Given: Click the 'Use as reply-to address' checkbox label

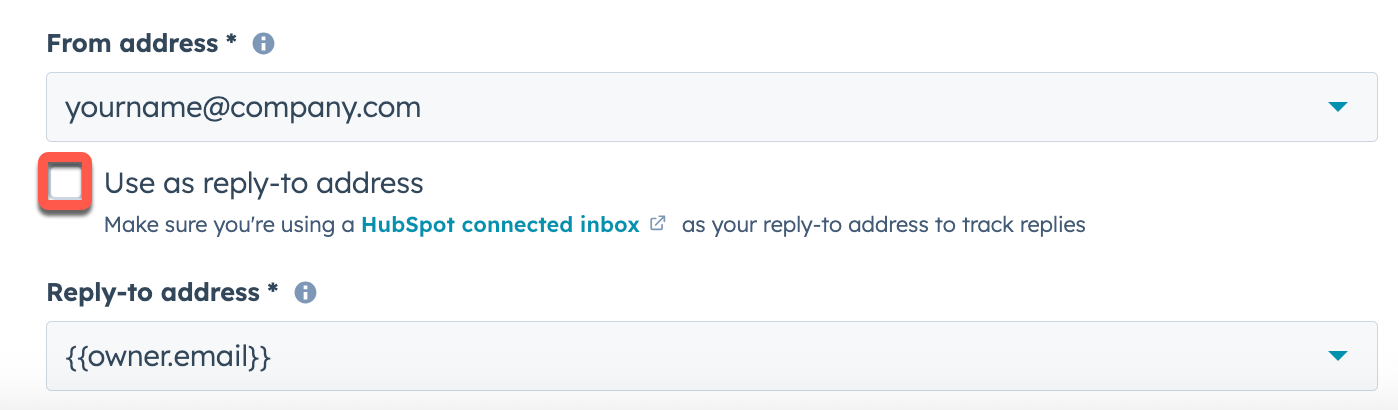Looking at the screenshot, I should tap(264, 183).
